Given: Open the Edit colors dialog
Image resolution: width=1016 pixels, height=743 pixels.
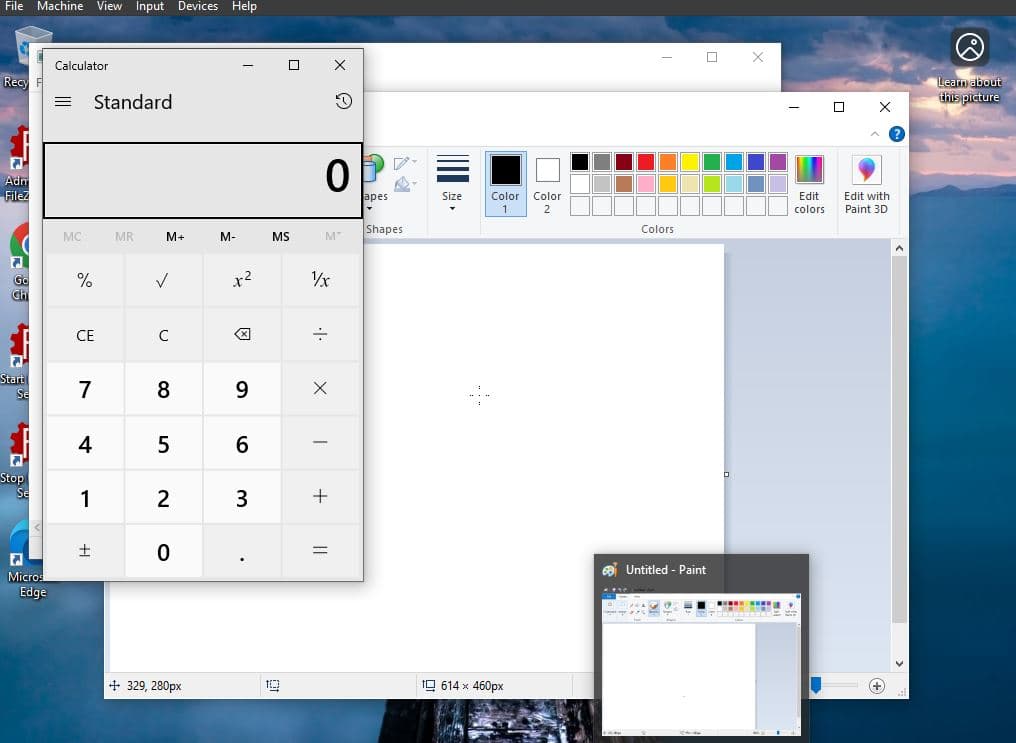Looking at the screenshot, I should [809, 183].
